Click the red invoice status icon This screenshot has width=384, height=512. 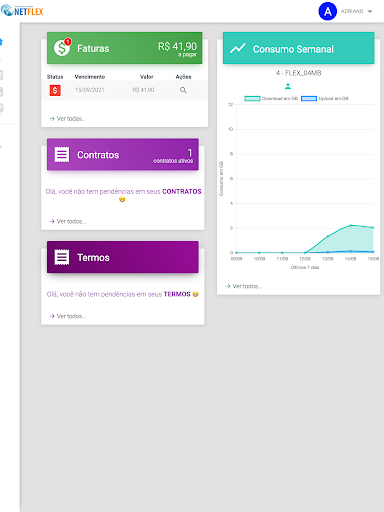55,90
